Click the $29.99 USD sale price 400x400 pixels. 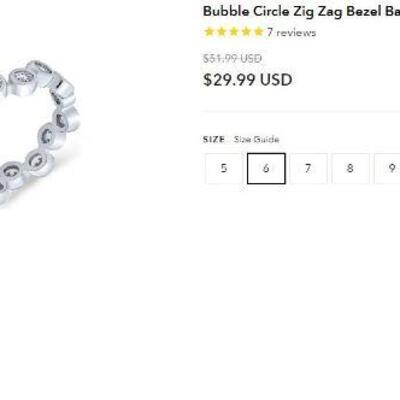pyautogui.click(x=248, y=80)
